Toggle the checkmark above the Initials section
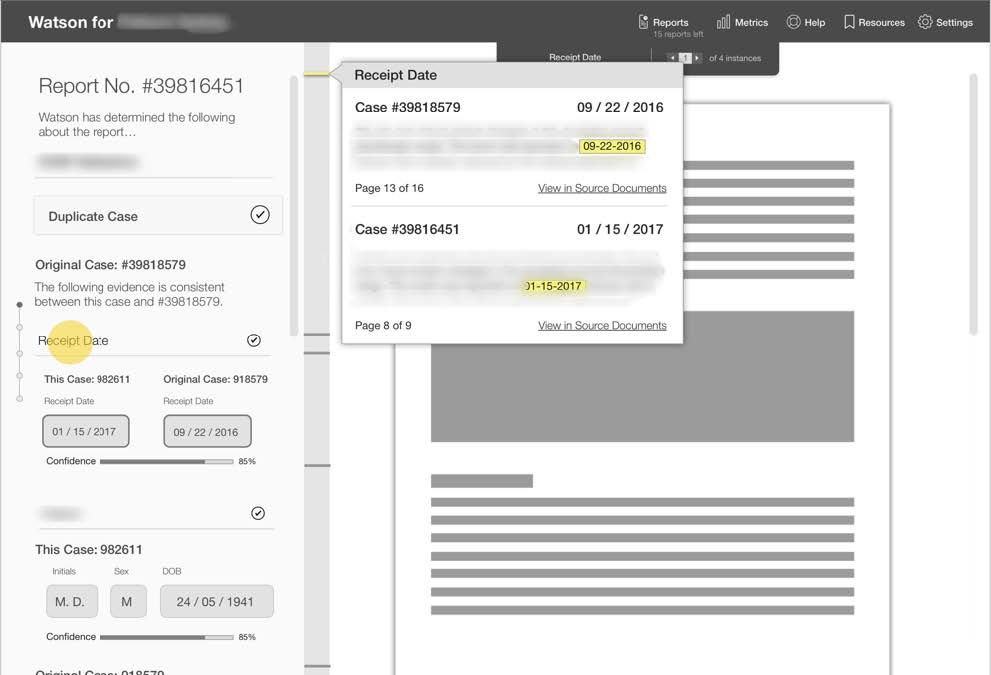Image resolution: width=991 pixels, height=675 pixels. point(258,513)
